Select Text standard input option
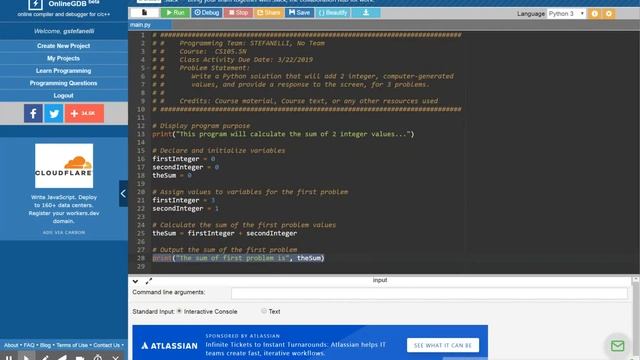This screenshot has height=360, width=640. (264, 311)
